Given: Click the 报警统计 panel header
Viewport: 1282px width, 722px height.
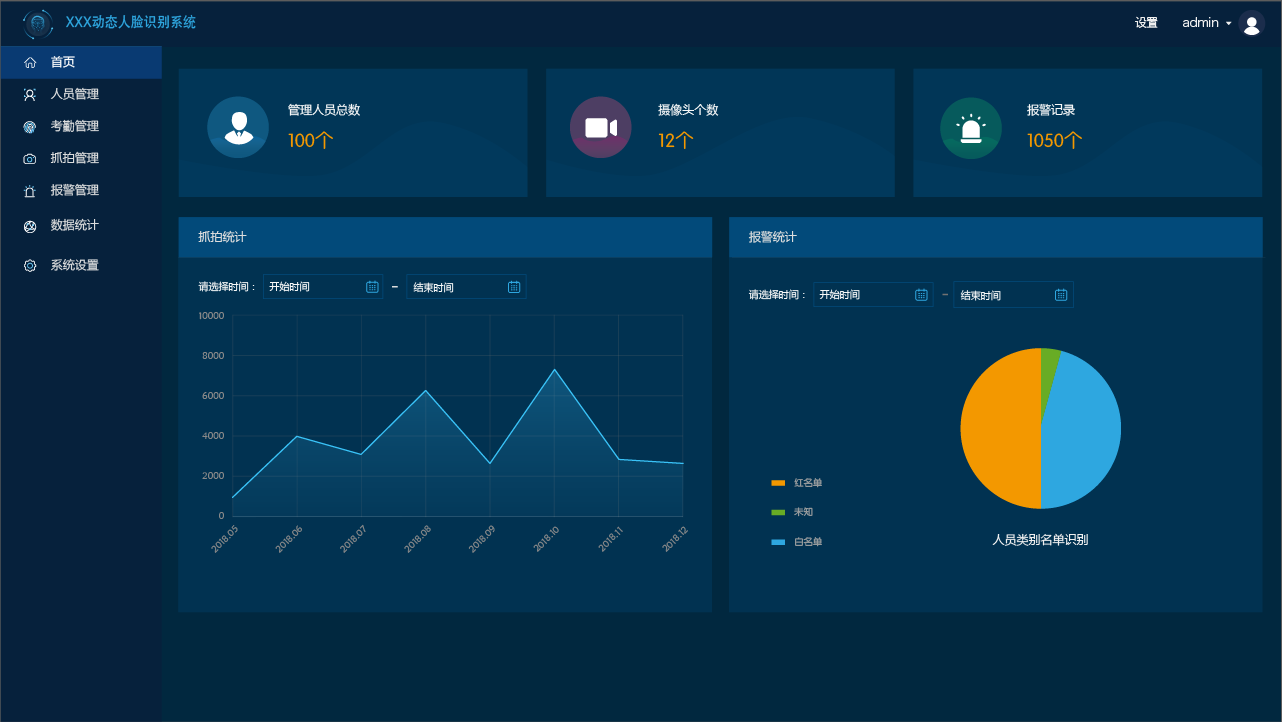Looking at the screenshot, I should pyautogui.click(x=996, y=237).
